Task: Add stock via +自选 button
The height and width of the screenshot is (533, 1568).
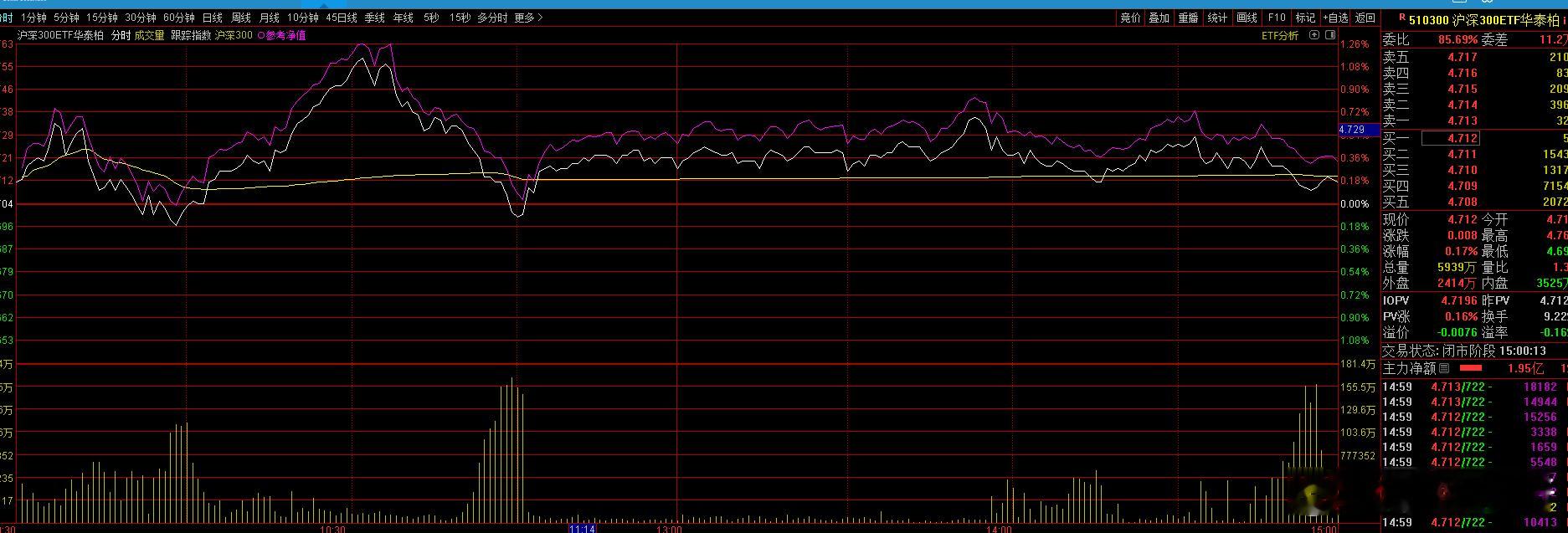Action: tap(1335, 18)
